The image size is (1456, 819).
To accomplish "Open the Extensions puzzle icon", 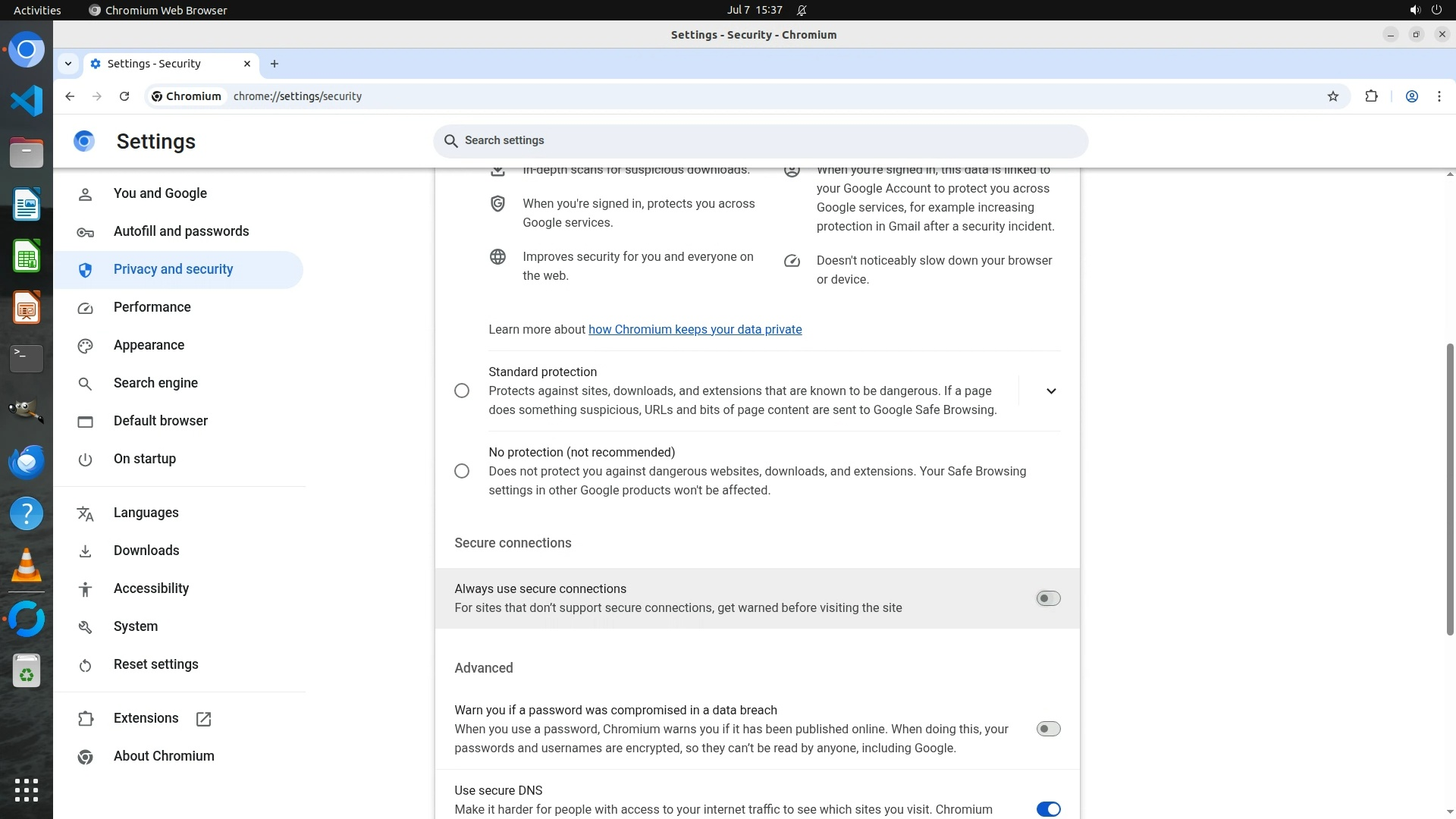I will (x=1371, y=96).
